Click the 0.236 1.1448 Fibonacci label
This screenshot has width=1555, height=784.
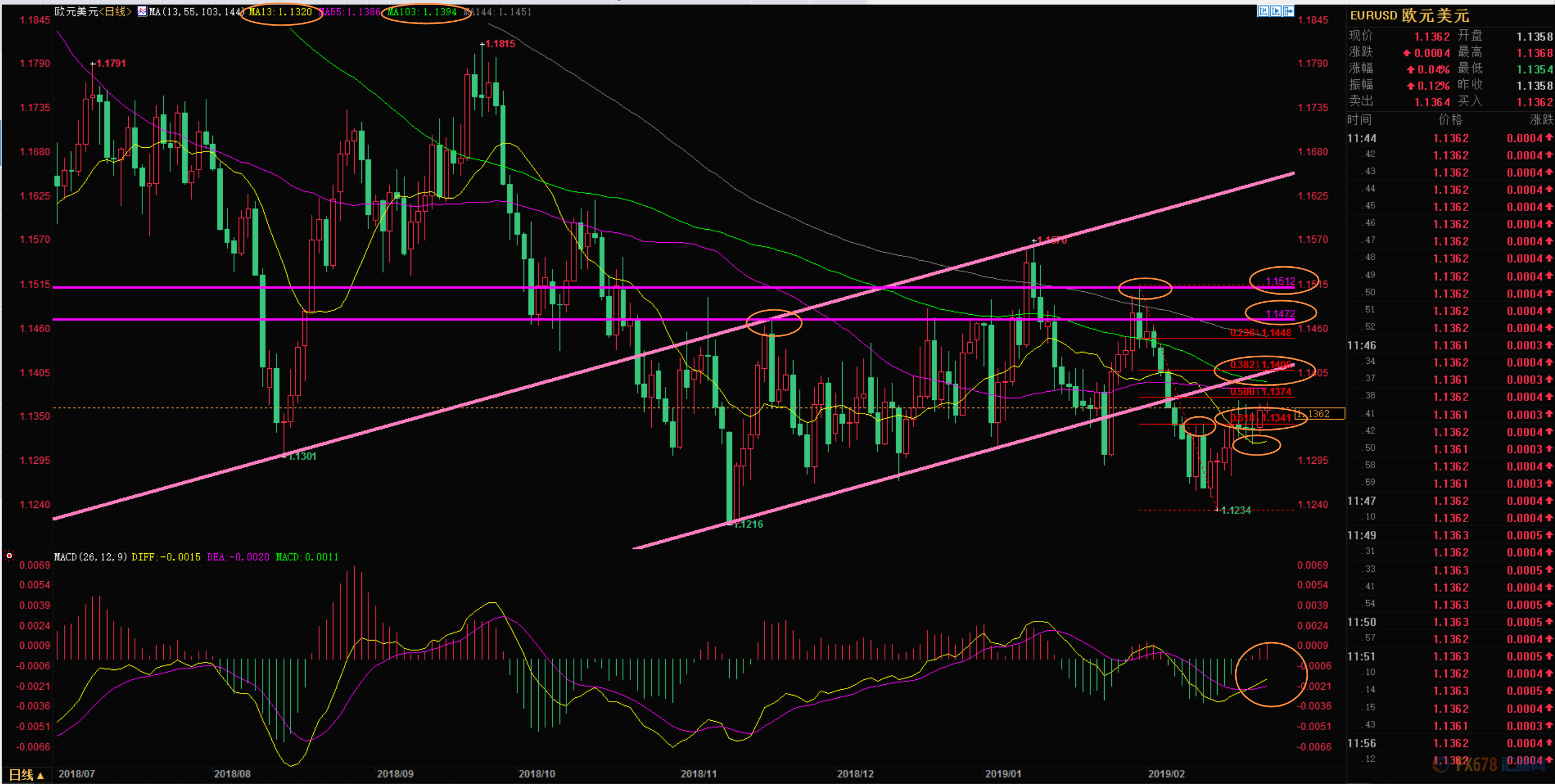click(1260, 333)
